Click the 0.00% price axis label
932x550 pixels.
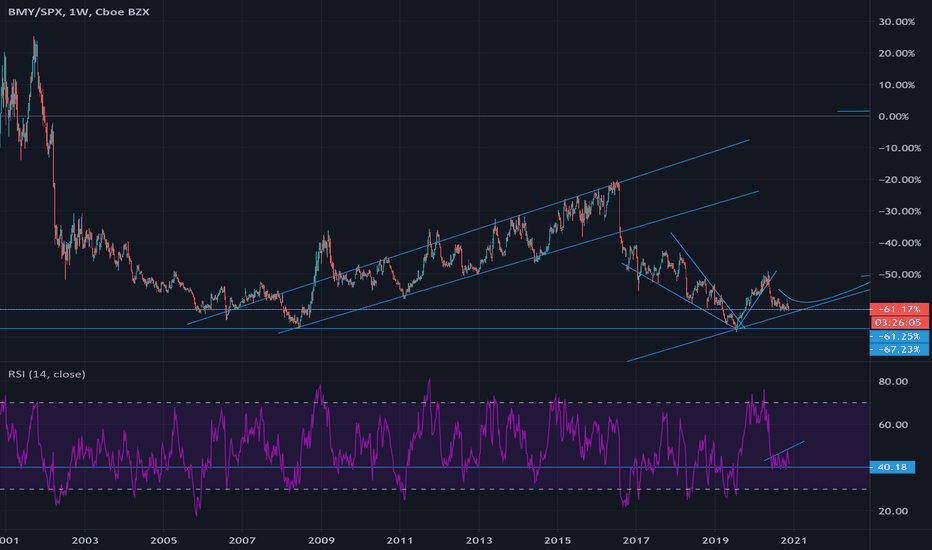click(893, 117)
